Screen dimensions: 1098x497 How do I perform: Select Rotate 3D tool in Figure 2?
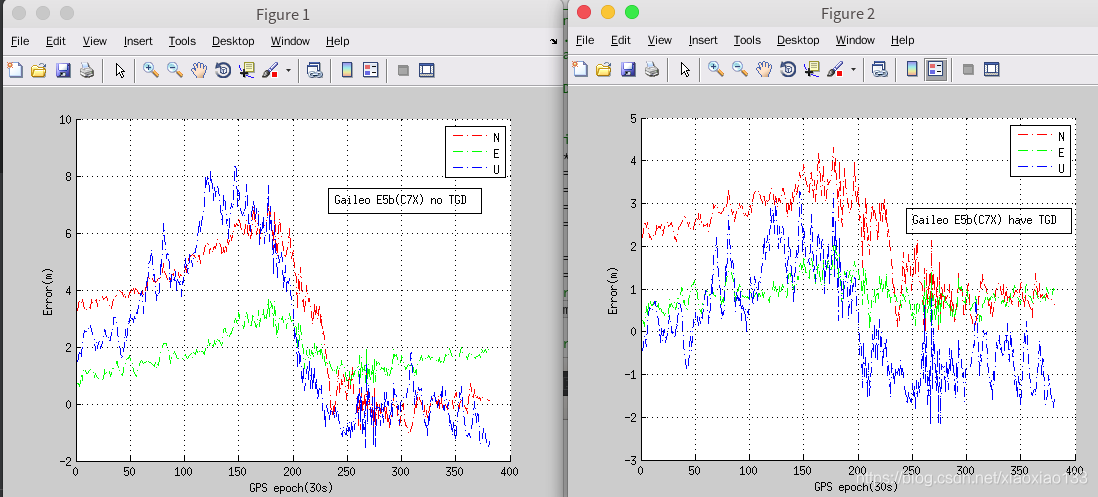click(x=788, y=69)
